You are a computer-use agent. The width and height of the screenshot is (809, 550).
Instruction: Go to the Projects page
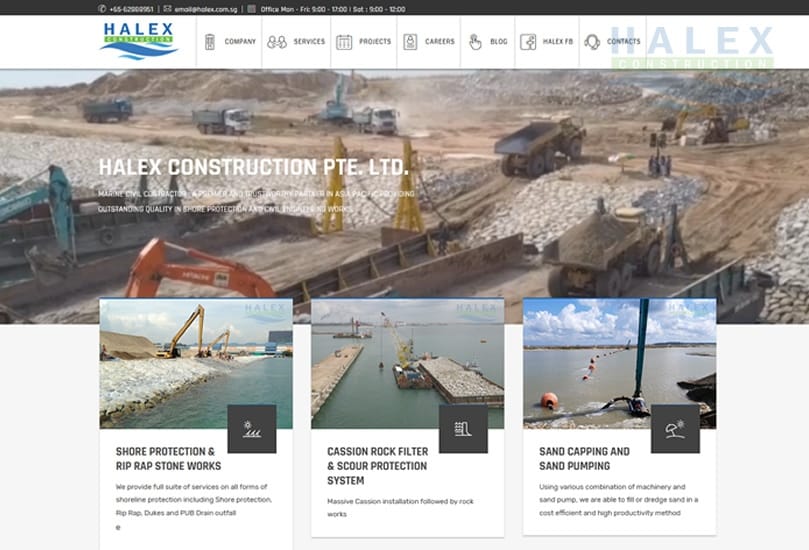pyautogui.click(x=375, y=42)
